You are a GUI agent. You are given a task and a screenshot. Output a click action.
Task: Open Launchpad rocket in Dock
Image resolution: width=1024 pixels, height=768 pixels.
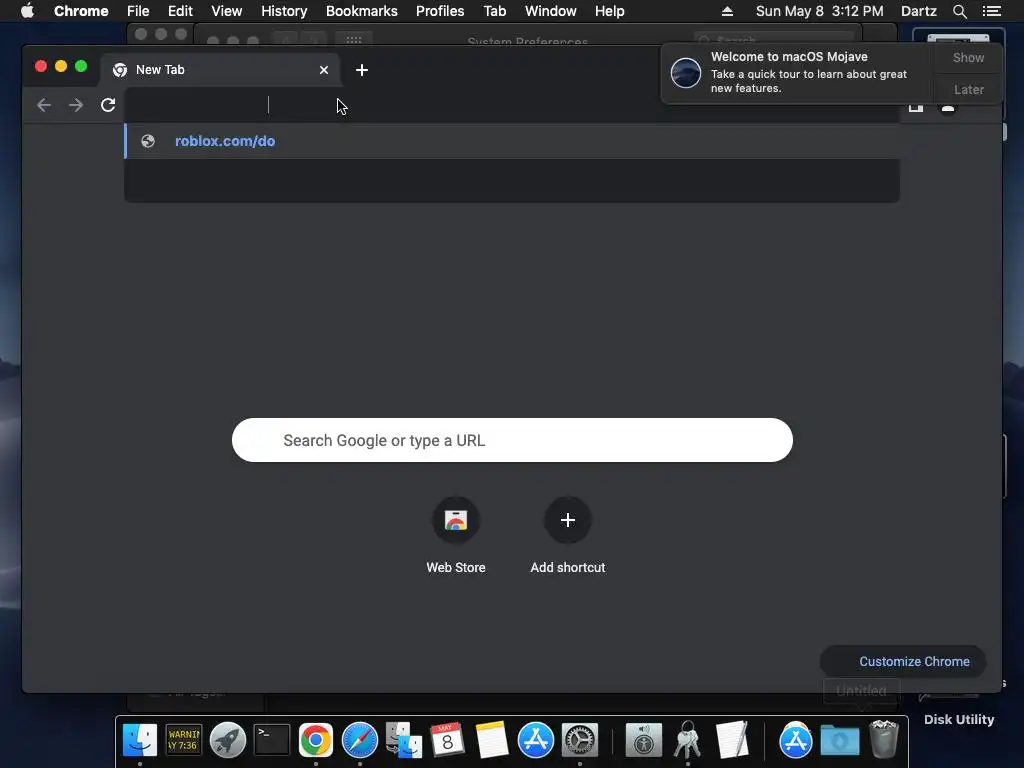(228, 740)
